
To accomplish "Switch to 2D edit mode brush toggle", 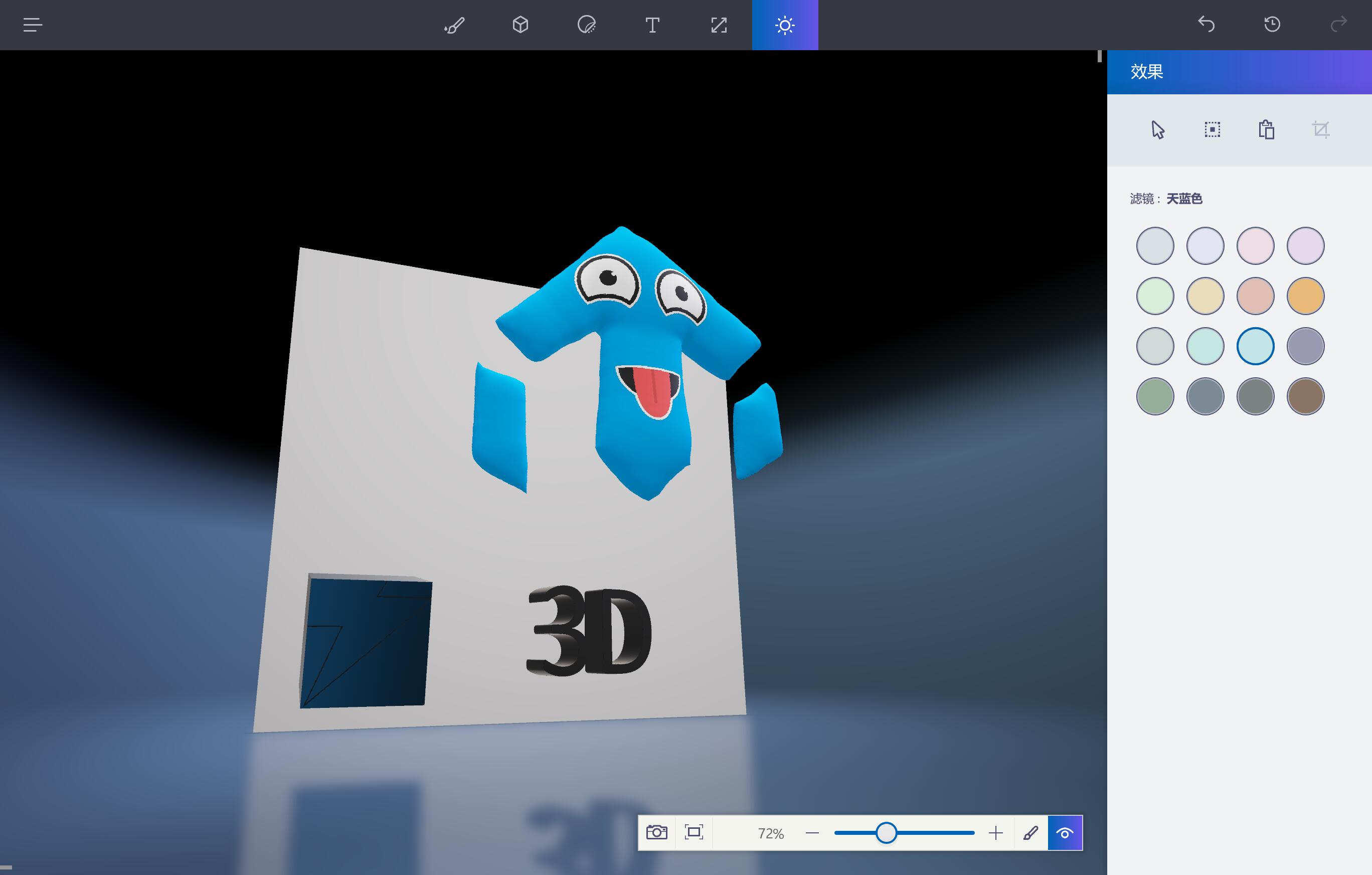I will coord(1030,833).
